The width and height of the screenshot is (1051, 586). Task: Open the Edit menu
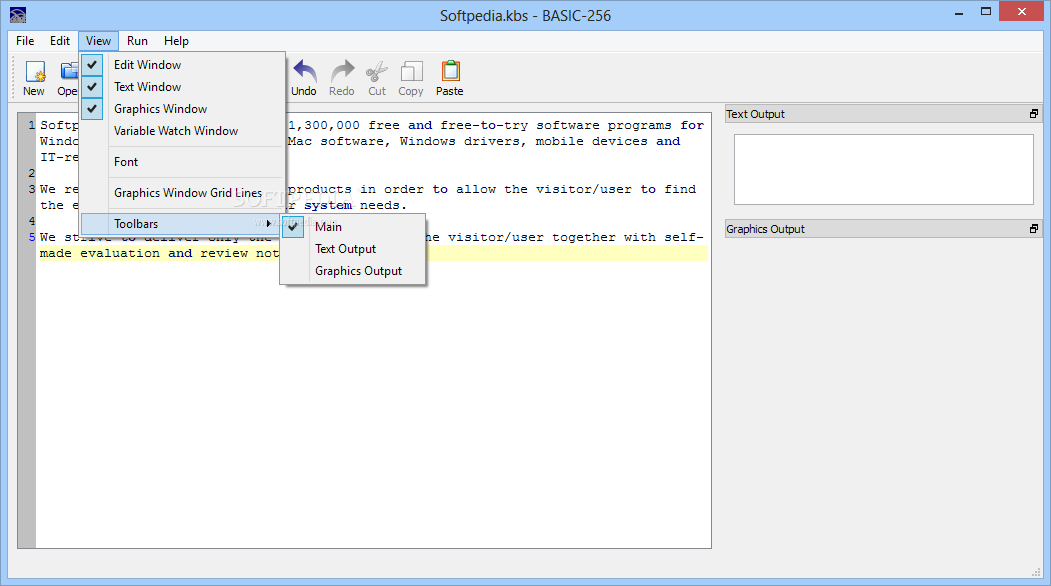coord(60,41)
